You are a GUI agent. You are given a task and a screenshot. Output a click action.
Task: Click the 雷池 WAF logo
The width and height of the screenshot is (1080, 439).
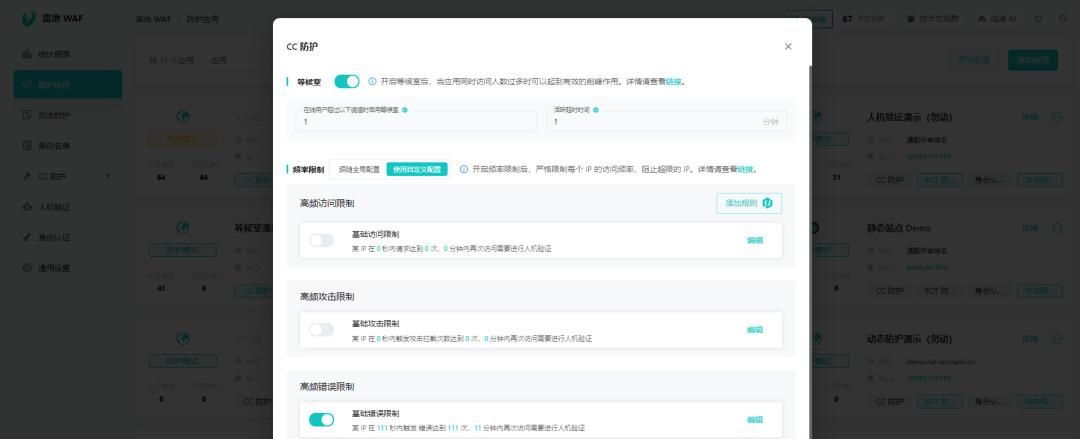(52, 19)
